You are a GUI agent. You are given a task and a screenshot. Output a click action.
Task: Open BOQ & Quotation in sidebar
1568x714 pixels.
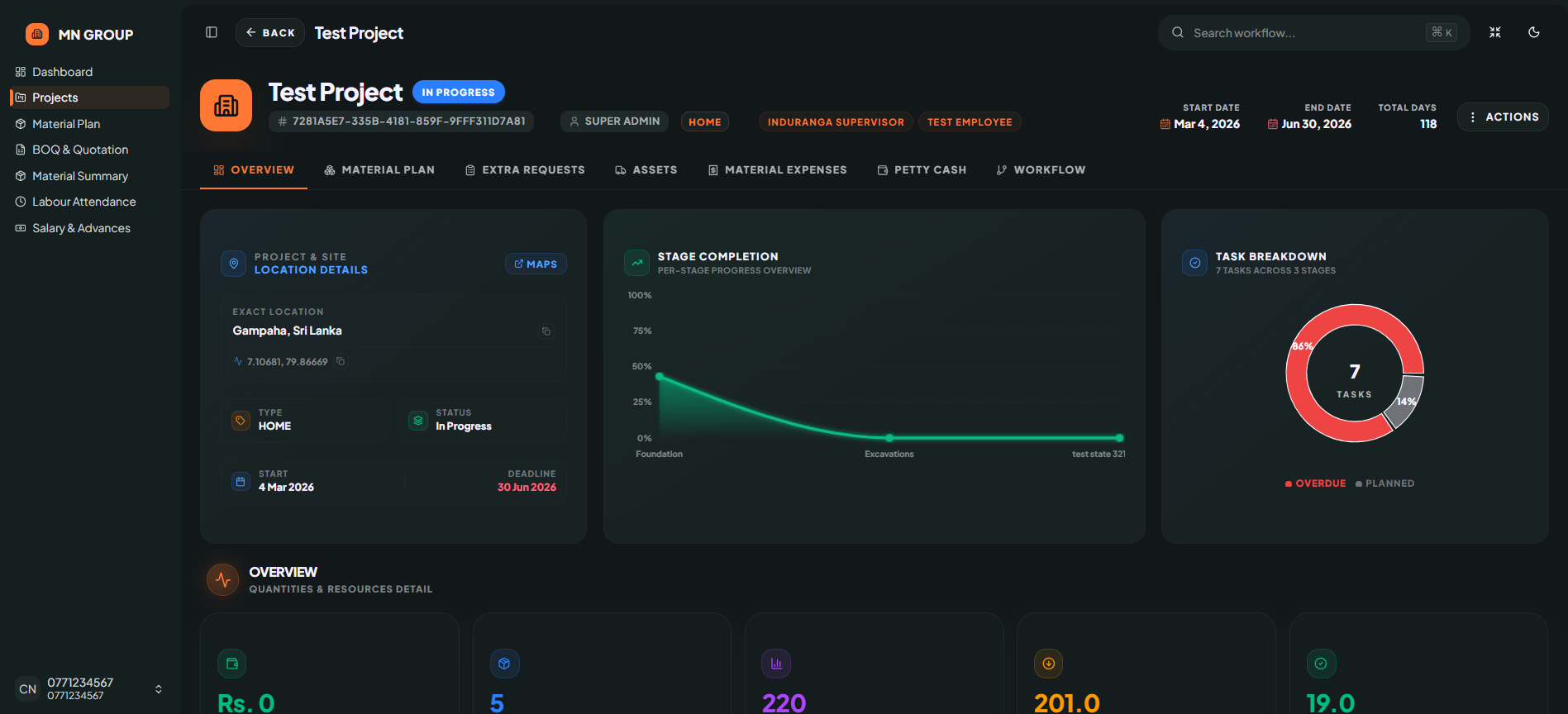coord(89,150)
